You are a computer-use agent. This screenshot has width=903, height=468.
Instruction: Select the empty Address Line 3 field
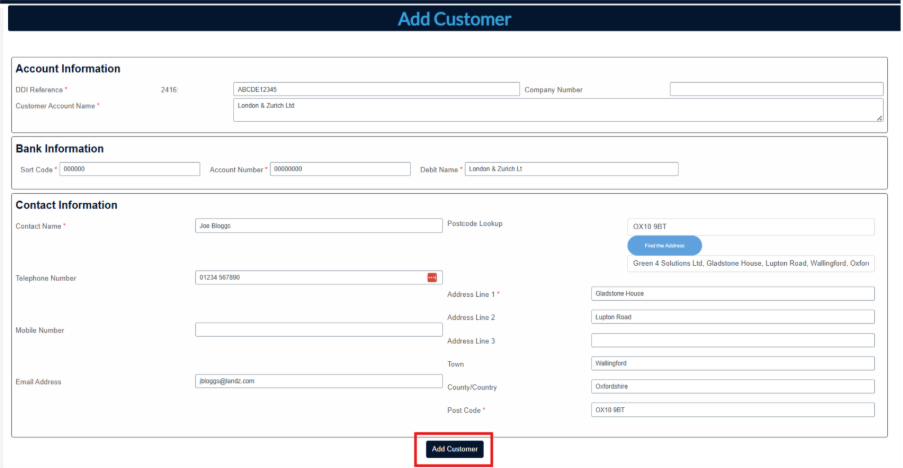pyautogui.click(x=732, y=341)
